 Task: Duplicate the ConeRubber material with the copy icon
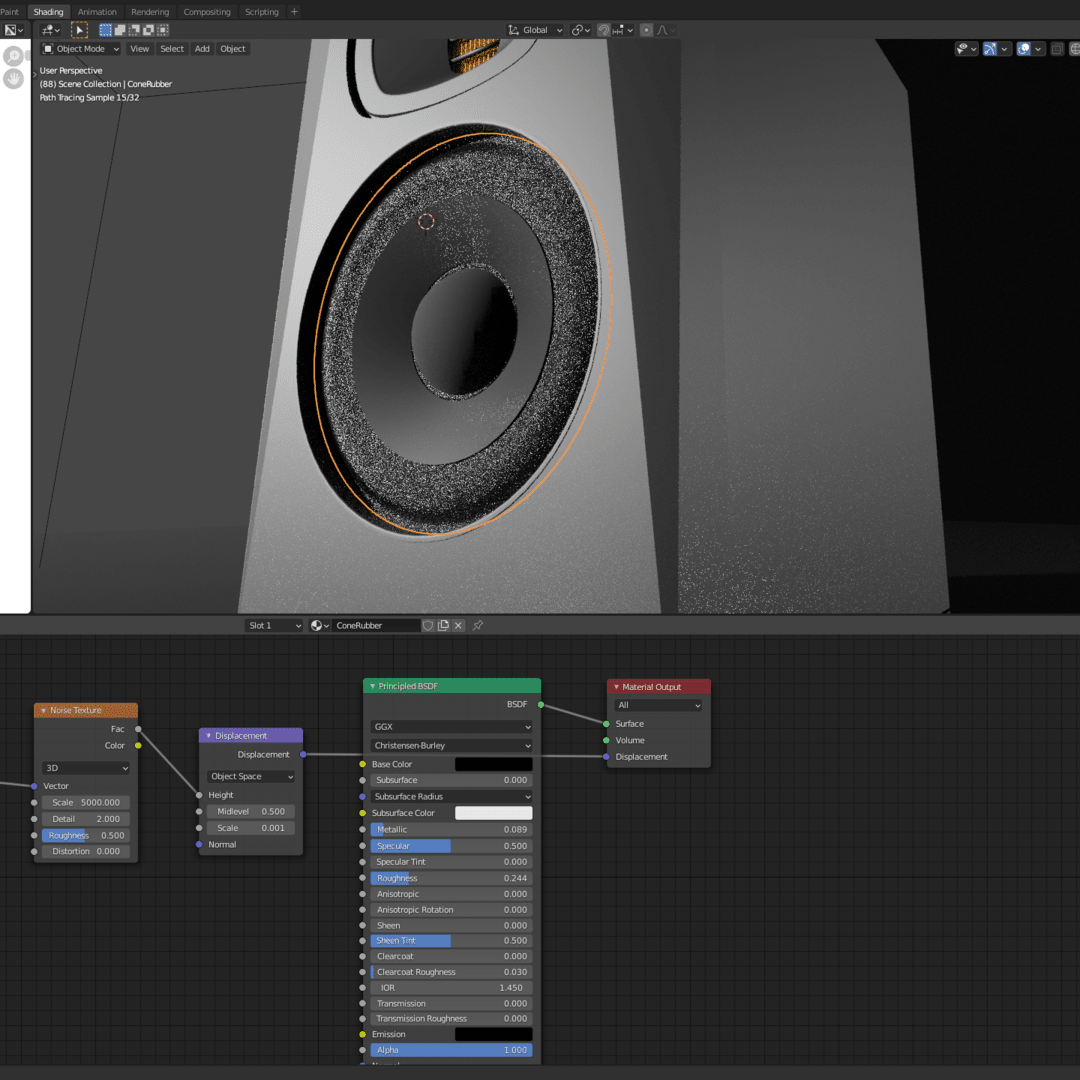click(443, 625)
